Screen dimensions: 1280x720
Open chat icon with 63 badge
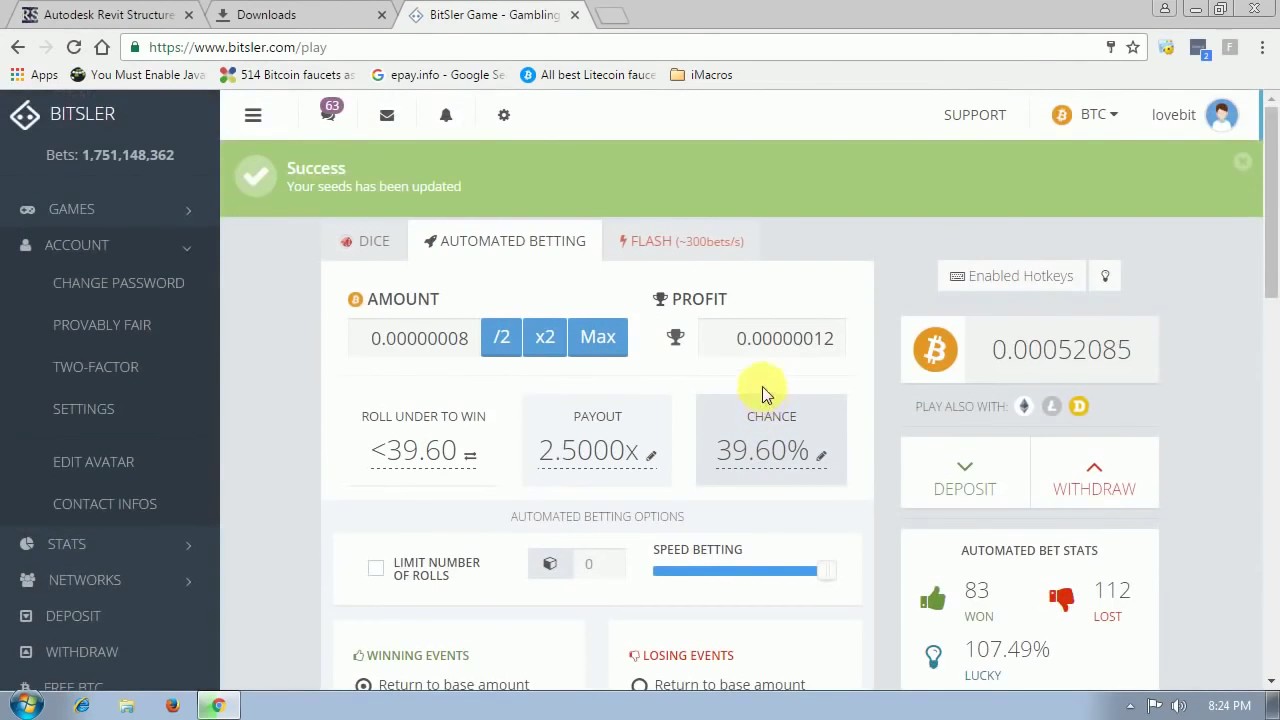329,112
